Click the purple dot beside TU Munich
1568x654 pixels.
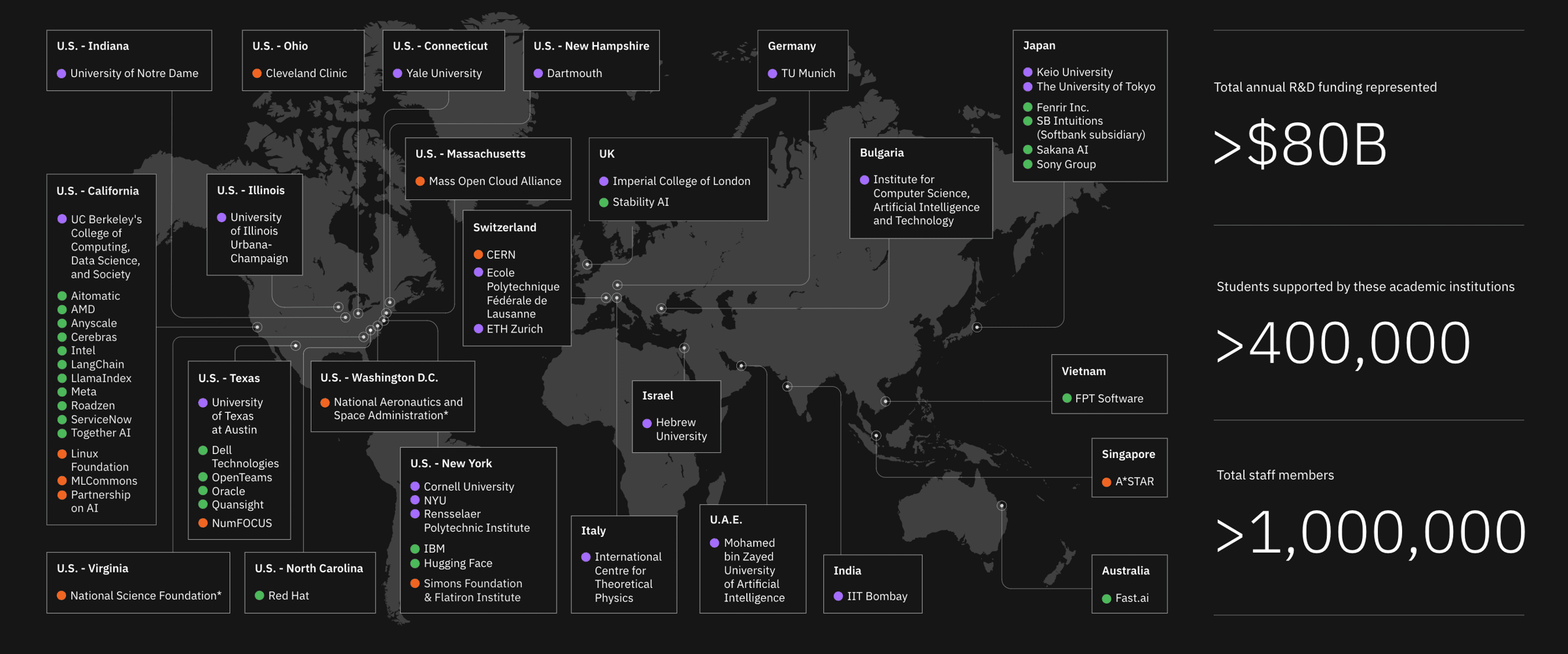(x=772, y=73)
